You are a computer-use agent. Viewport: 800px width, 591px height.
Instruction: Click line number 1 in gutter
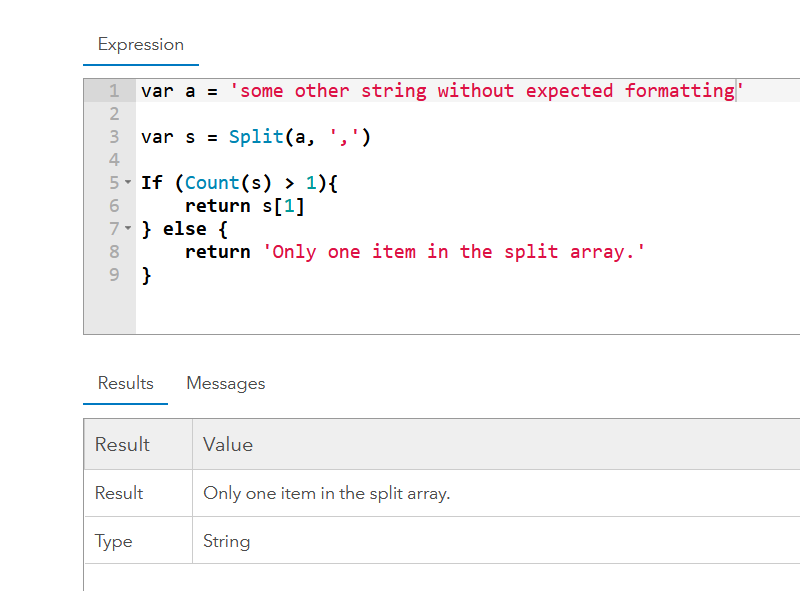pos(114,91)
